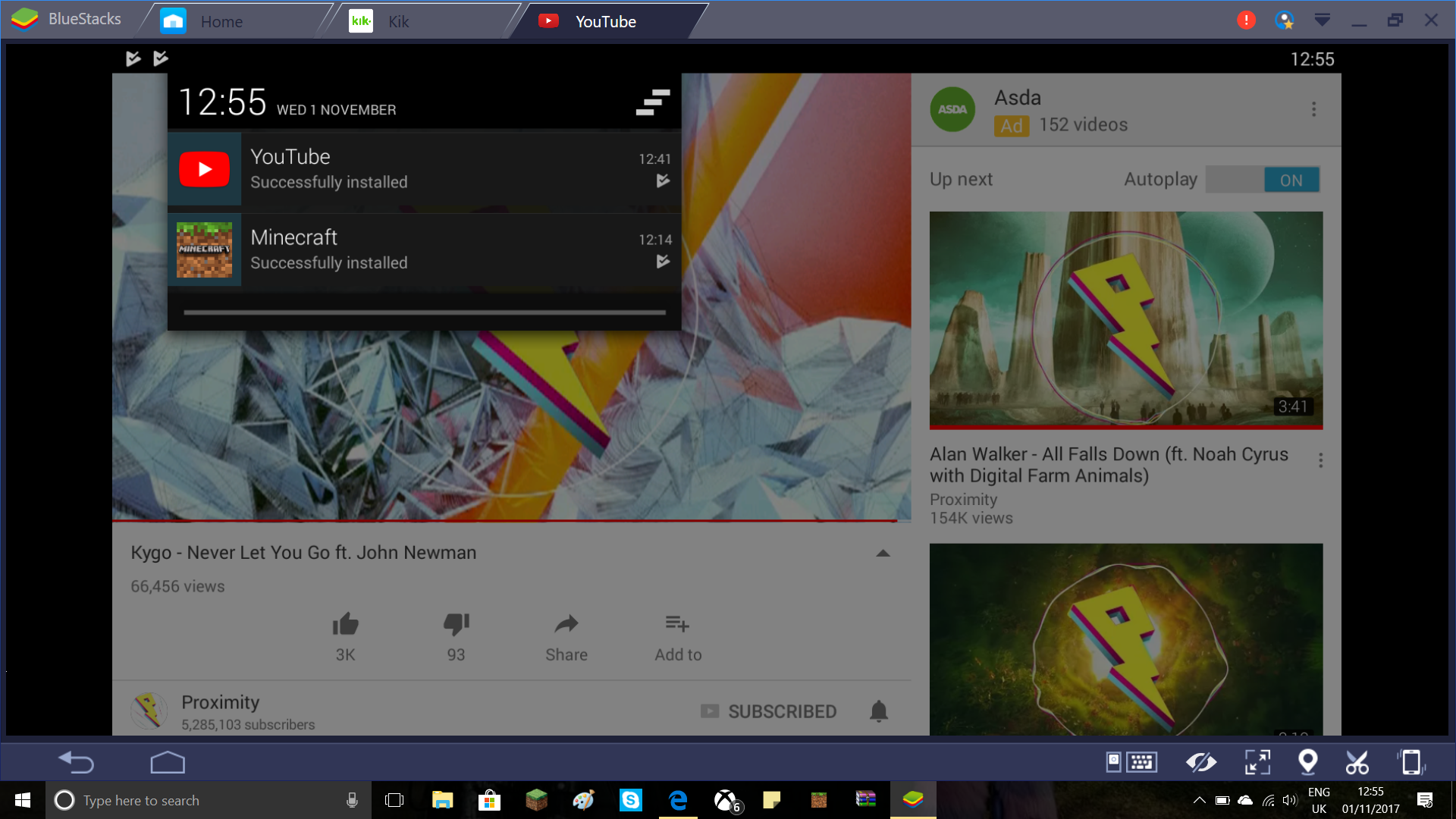Viewport: 1456px width, 819px height.
Task: Open the Minecraft installed notification
Action: (424, 250)
